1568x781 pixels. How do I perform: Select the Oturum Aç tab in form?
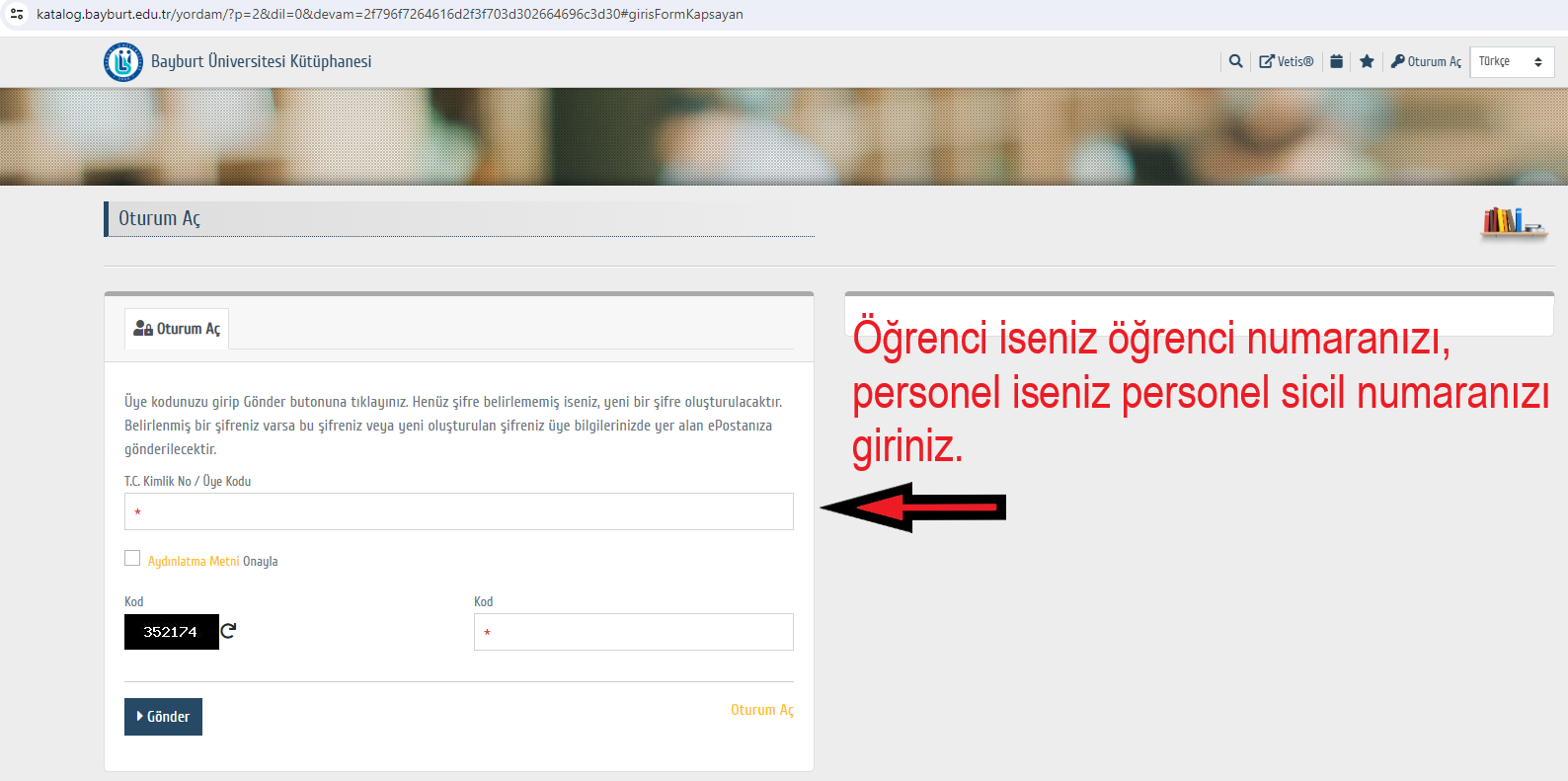(177, 329)
